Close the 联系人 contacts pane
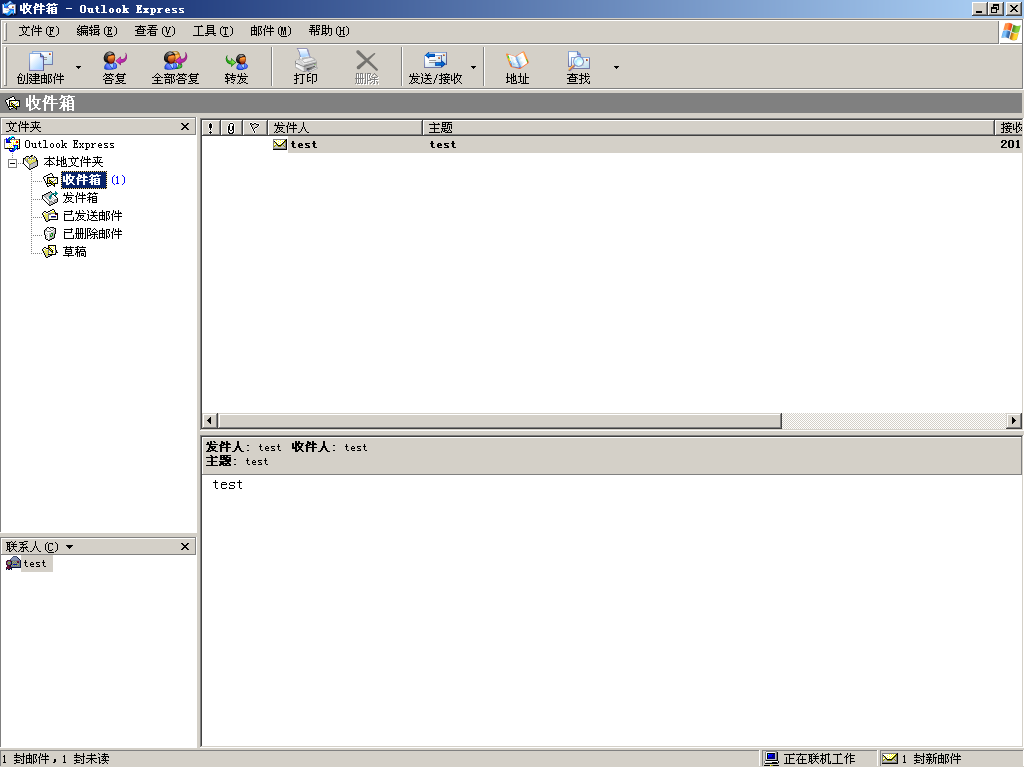This screenshot has width=1024, height=768. (185, 547)
